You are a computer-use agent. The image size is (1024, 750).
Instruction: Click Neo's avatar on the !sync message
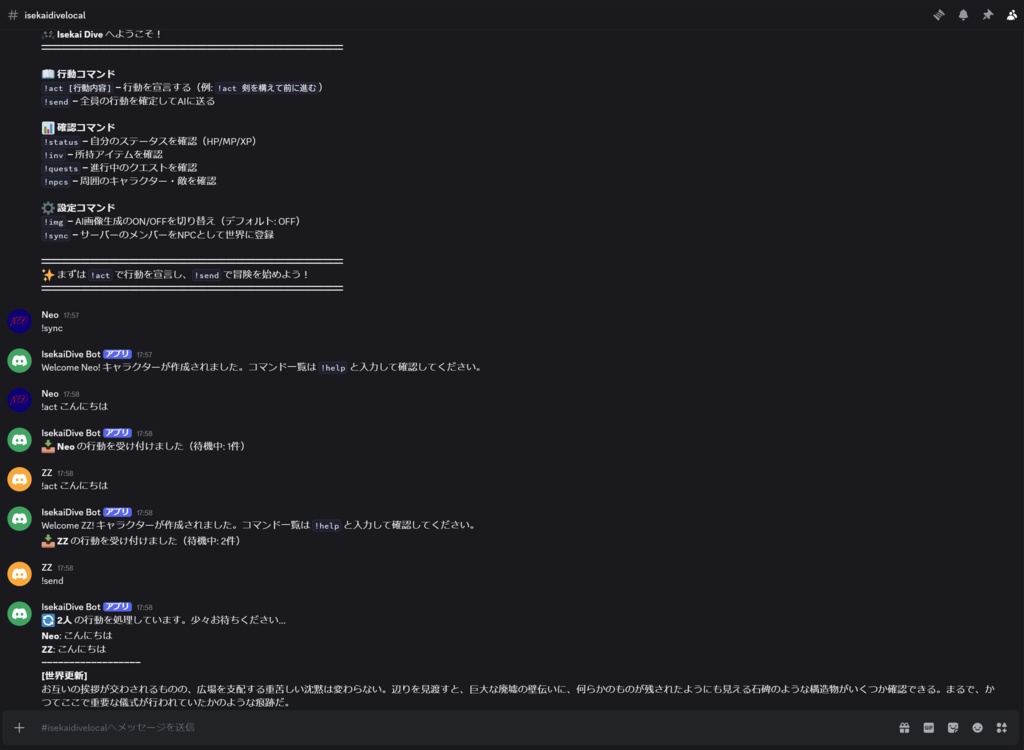point(20,321)
